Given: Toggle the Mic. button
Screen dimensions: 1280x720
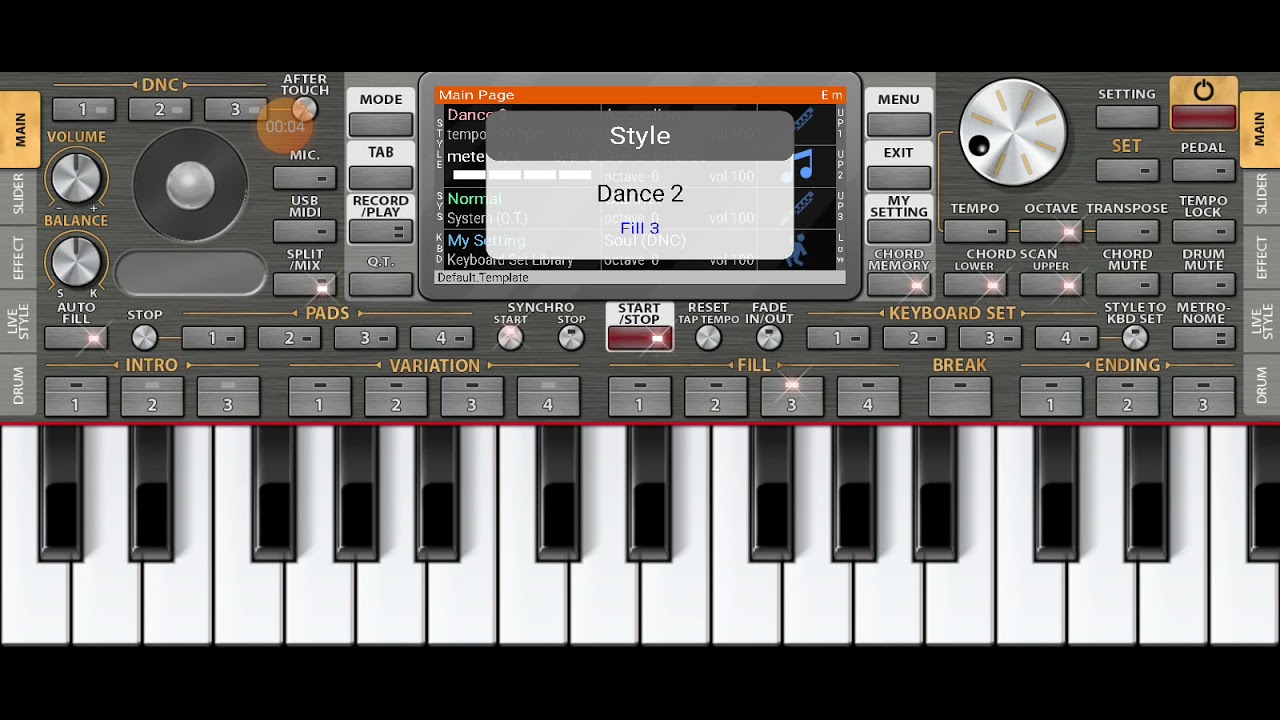Looking at the screenshot, I should pyautogui.click(x=305, y=178).
